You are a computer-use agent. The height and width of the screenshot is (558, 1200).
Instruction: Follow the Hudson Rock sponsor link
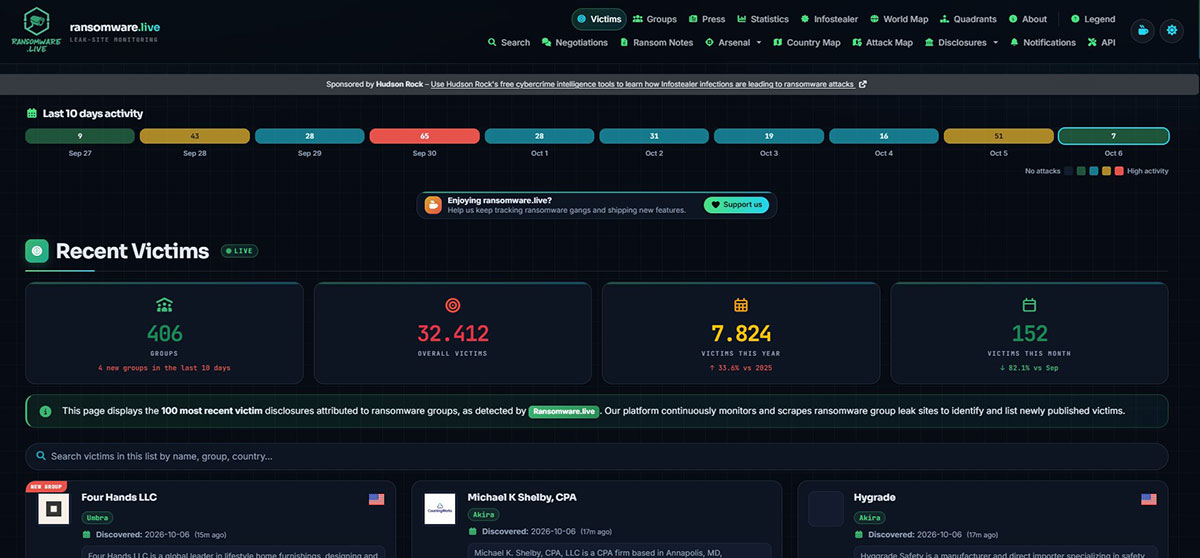(x=642, y=84)
